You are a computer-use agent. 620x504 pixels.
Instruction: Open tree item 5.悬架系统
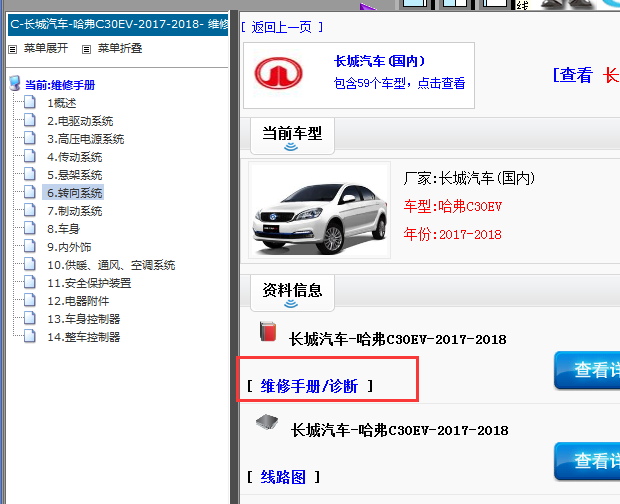(75, 175)
